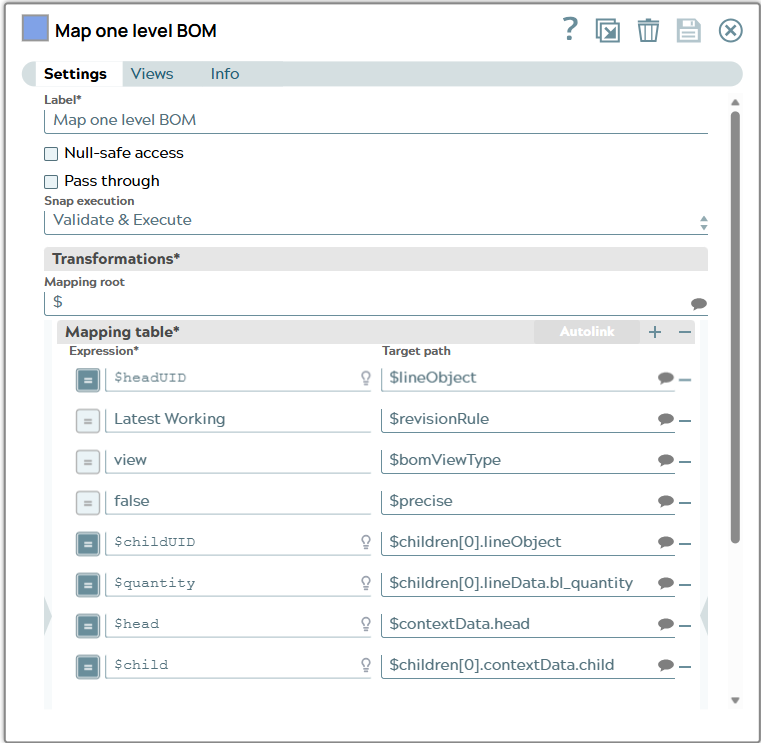Viewport: 761px width, 743px height.
Task: Click suggestion bulb for $head expression
Action: [366, 624]
